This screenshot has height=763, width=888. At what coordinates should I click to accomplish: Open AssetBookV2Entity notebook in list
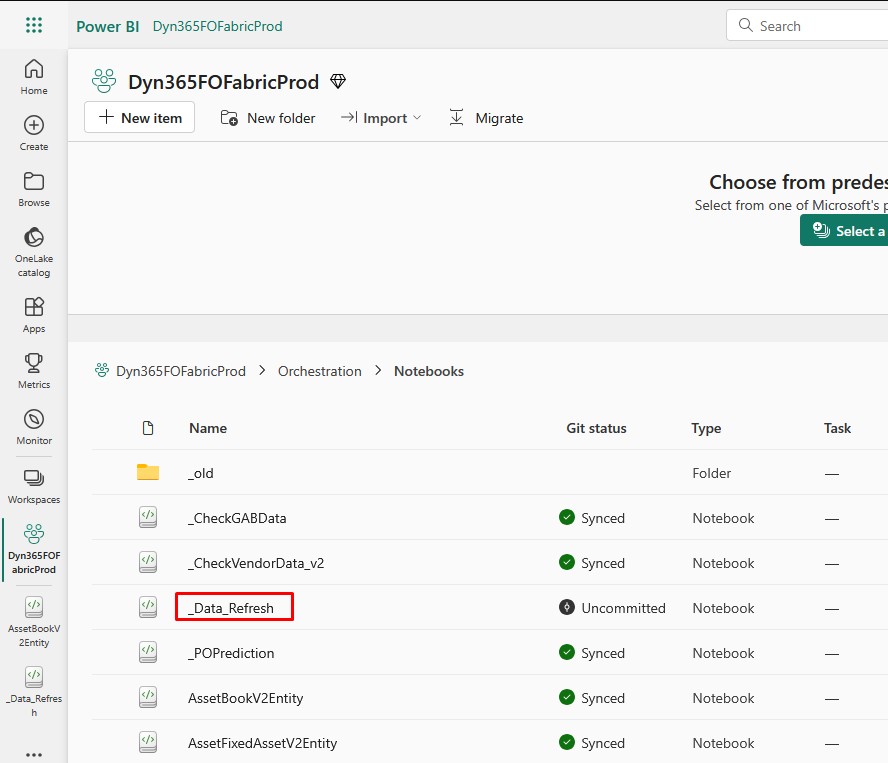[246, 698]
